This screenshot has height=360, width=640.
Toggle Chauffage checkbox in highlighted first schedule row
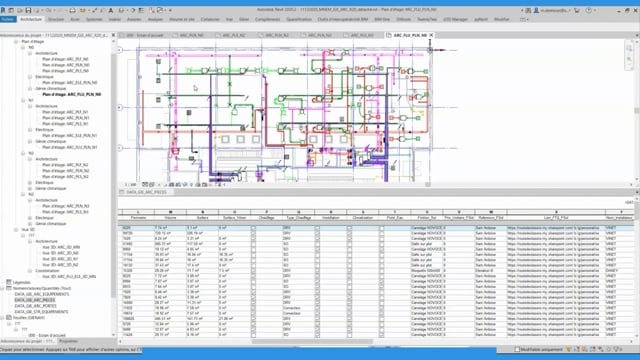[253, 228]
